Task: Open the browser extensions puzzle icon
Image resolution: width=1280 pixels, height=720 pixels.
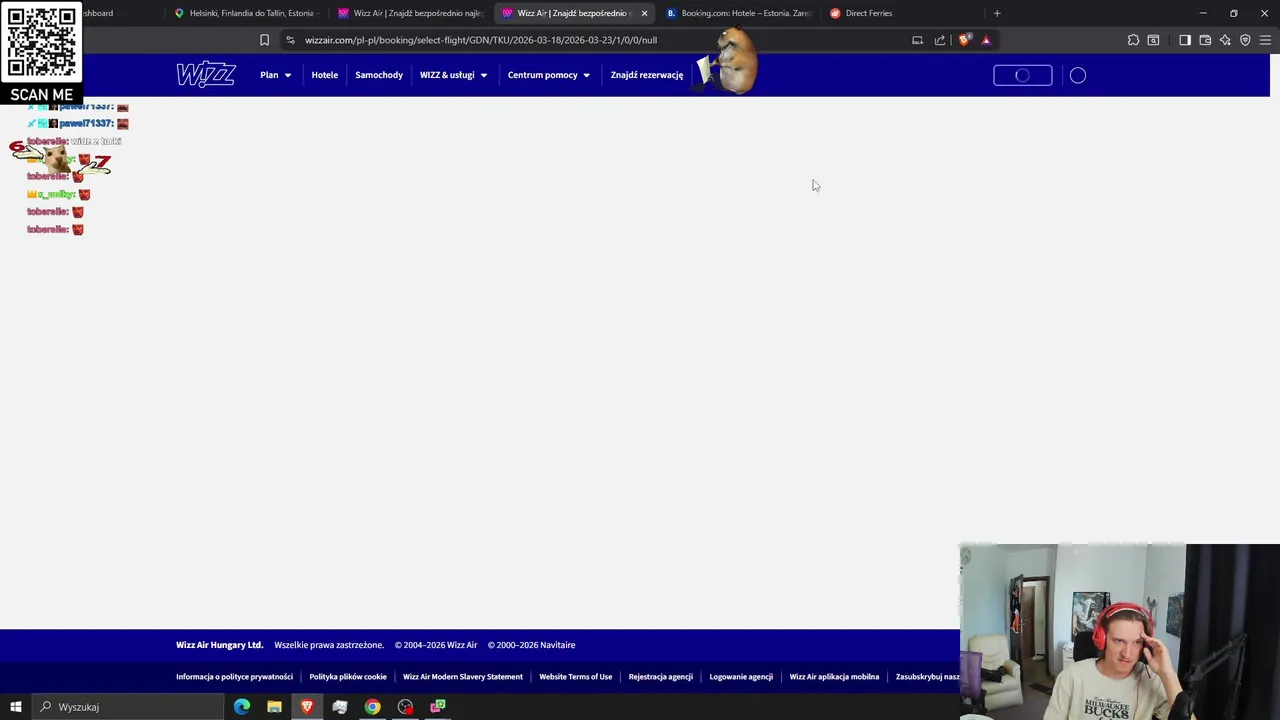Action: 1133,40
